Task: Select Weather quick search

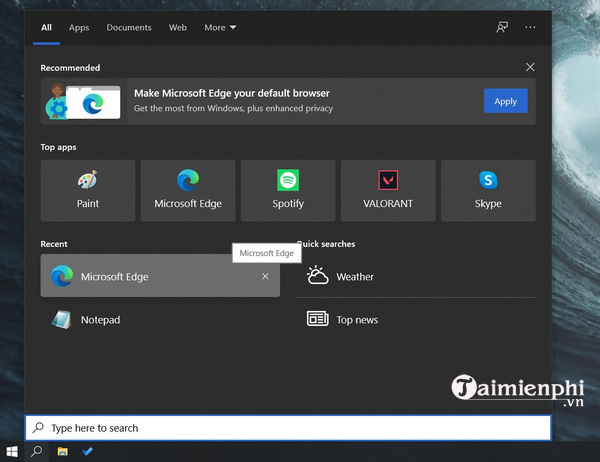Action: (416, 276)
